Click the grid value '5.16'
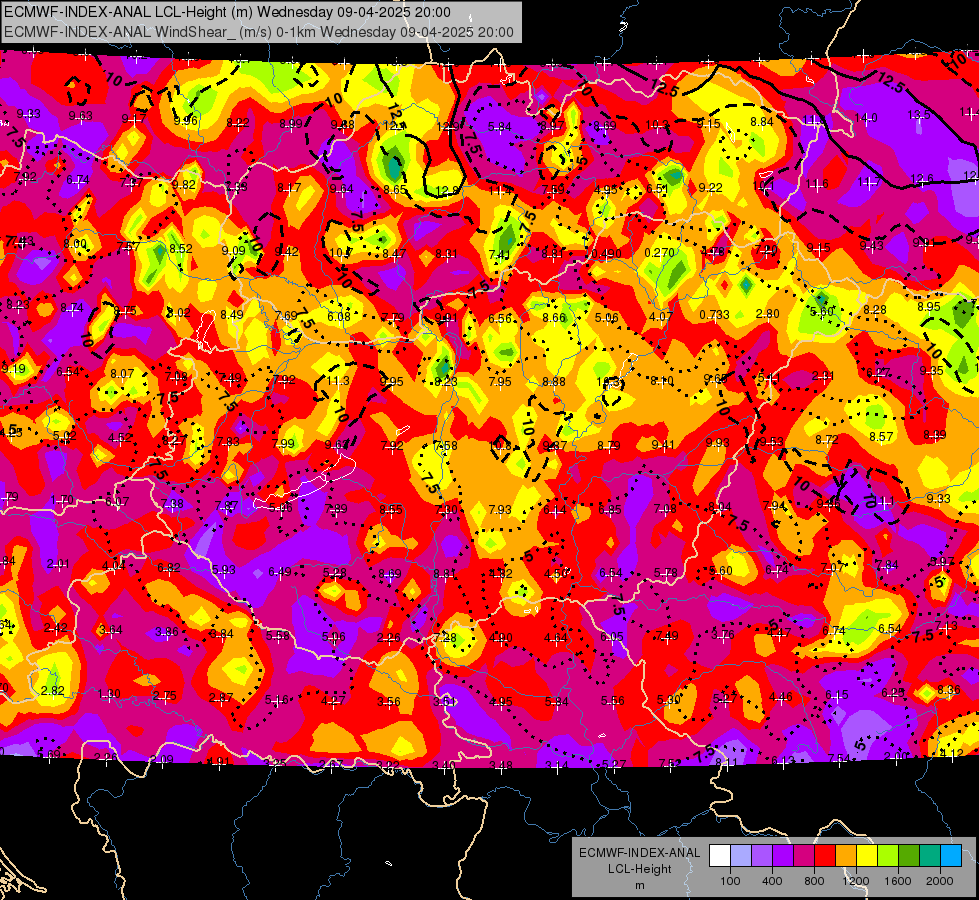The image size is (979, 900). [x=277, y=700]
